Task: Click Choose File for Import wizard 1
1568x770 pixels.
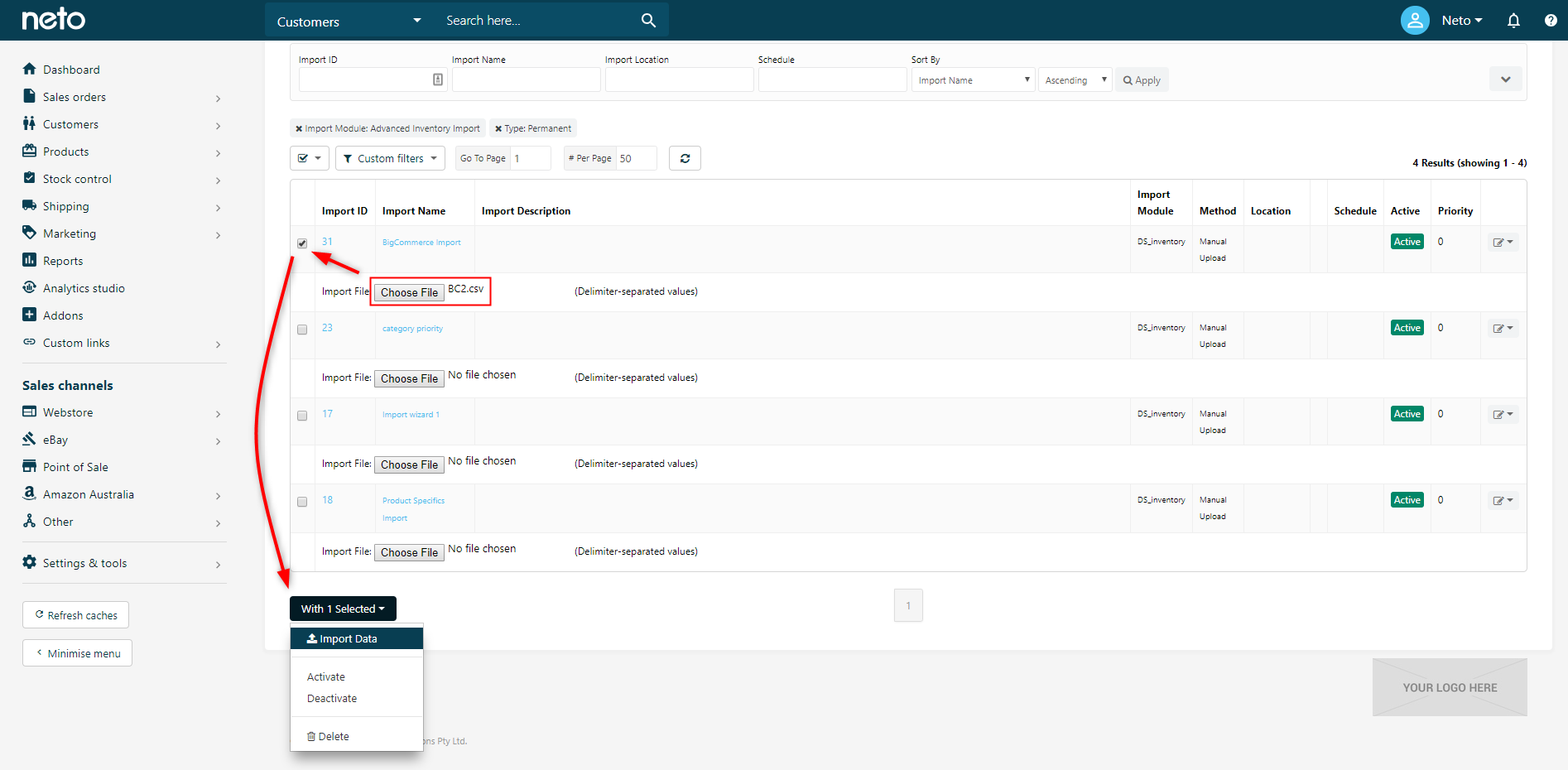Action: (x=409, y=464)
